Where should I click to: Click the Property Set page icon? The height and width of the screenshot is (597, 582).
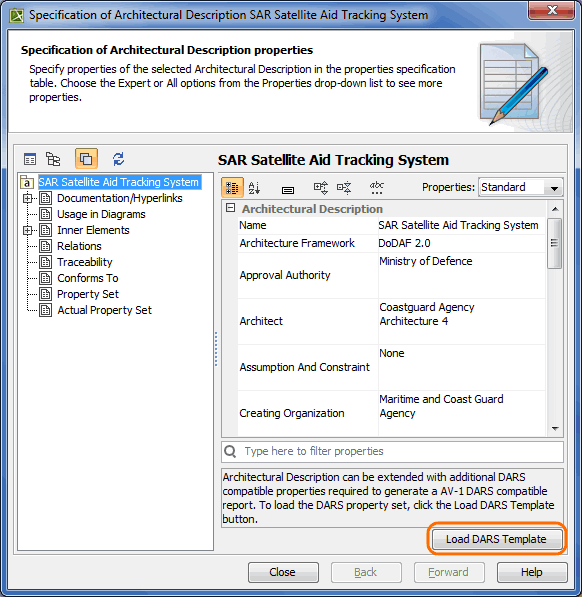[x=46, y=294]
